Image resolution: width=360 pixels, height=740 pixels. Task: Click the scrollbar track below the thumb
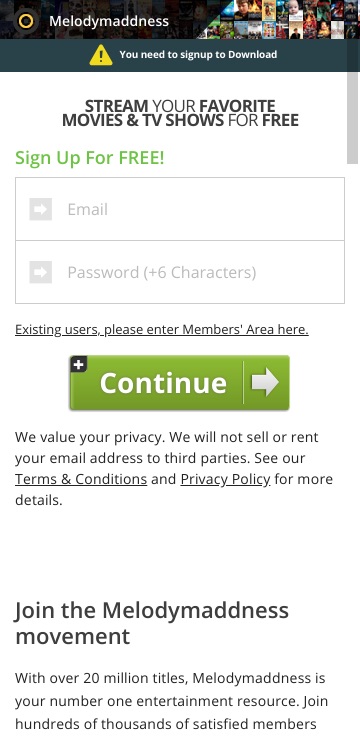[x=352, y=448]
